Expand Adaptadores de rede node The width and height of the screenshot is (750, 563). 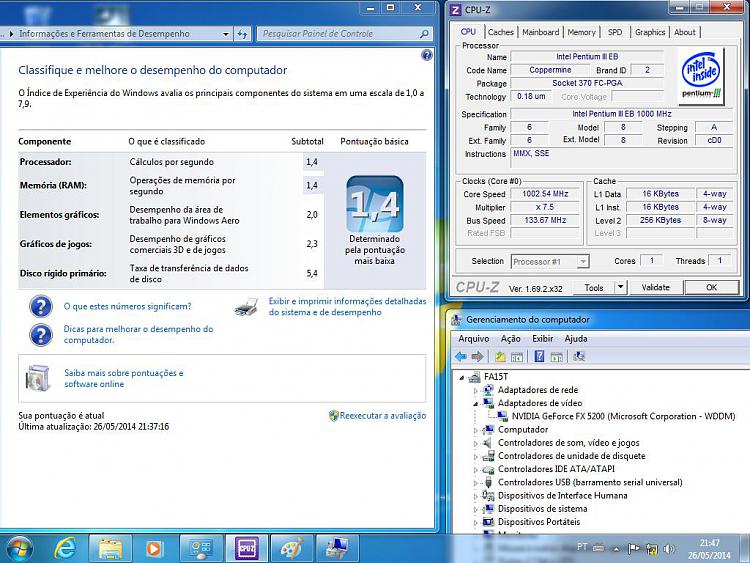point(475,391)
